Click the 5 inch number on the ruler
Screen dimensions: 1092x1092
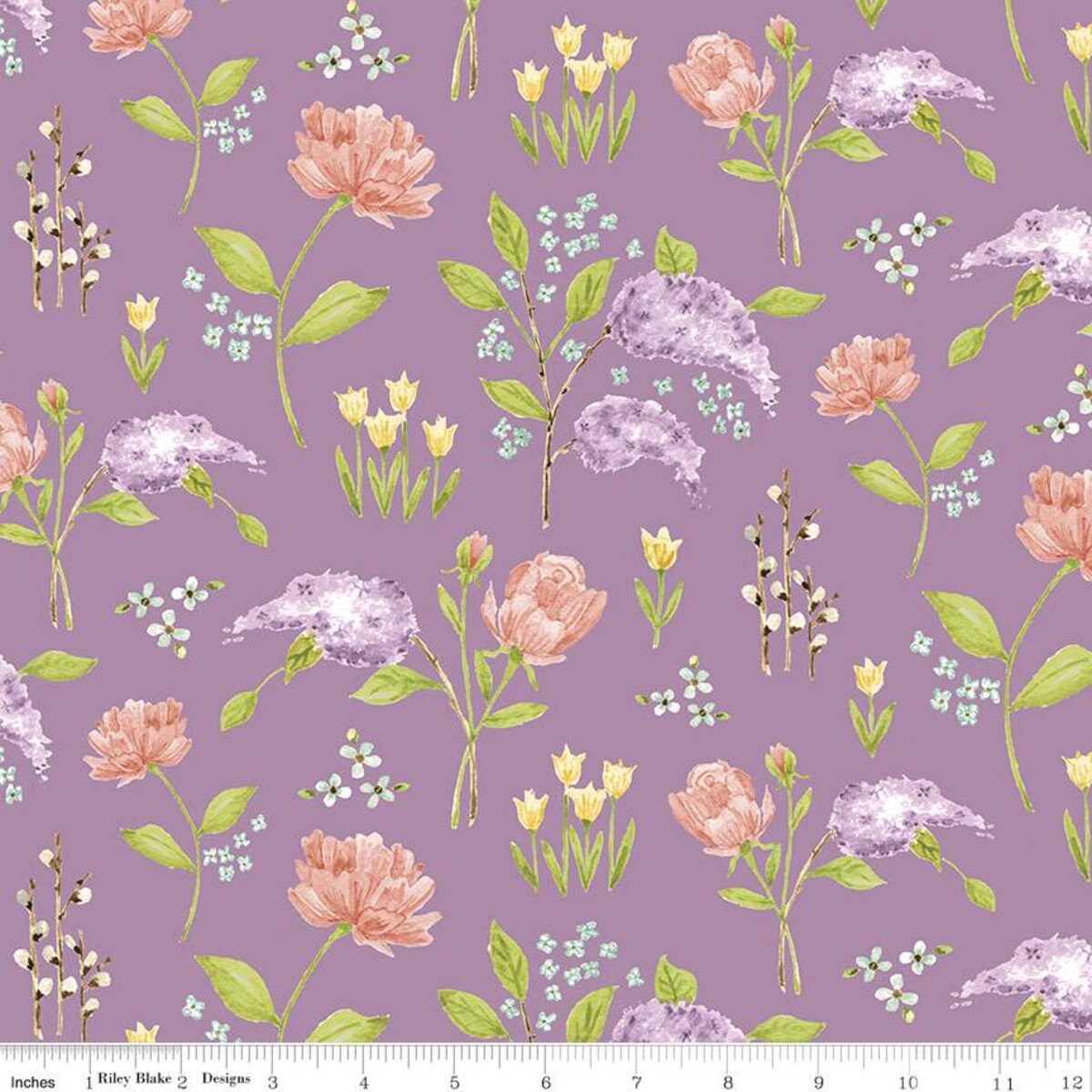point(455,1082)
